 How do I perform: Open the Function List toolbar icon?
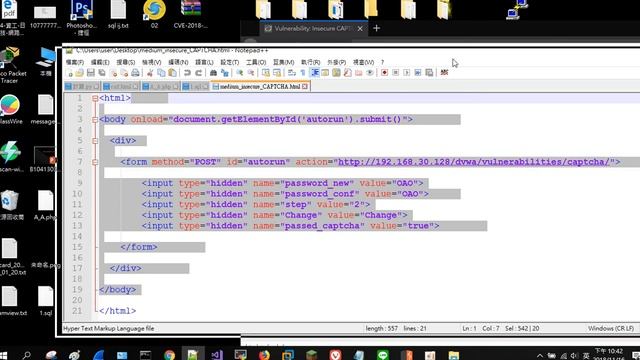point(347,73)
